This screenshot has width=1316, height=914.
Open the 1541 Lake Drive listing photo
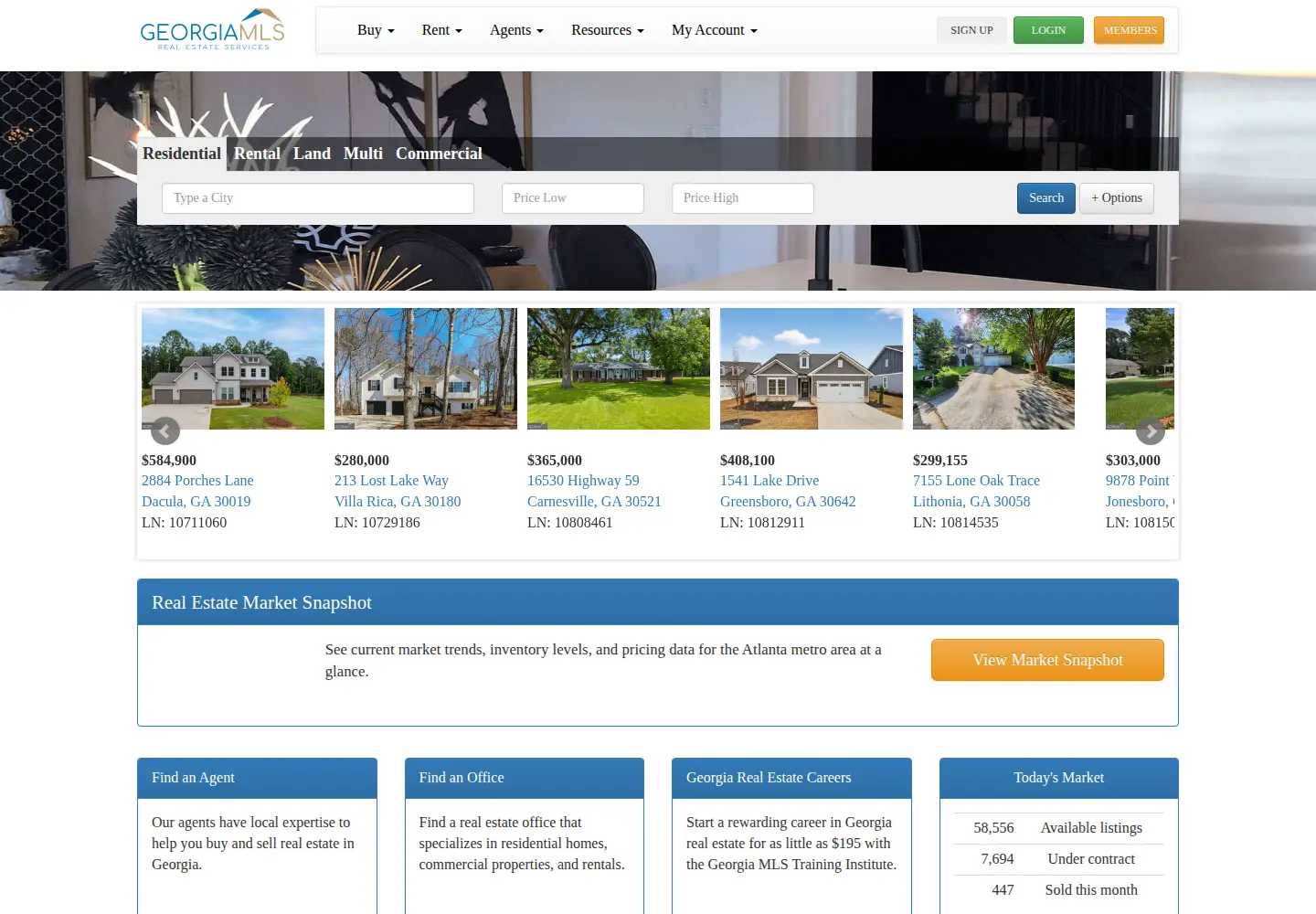pyautogui.click(x=812, y=368)
